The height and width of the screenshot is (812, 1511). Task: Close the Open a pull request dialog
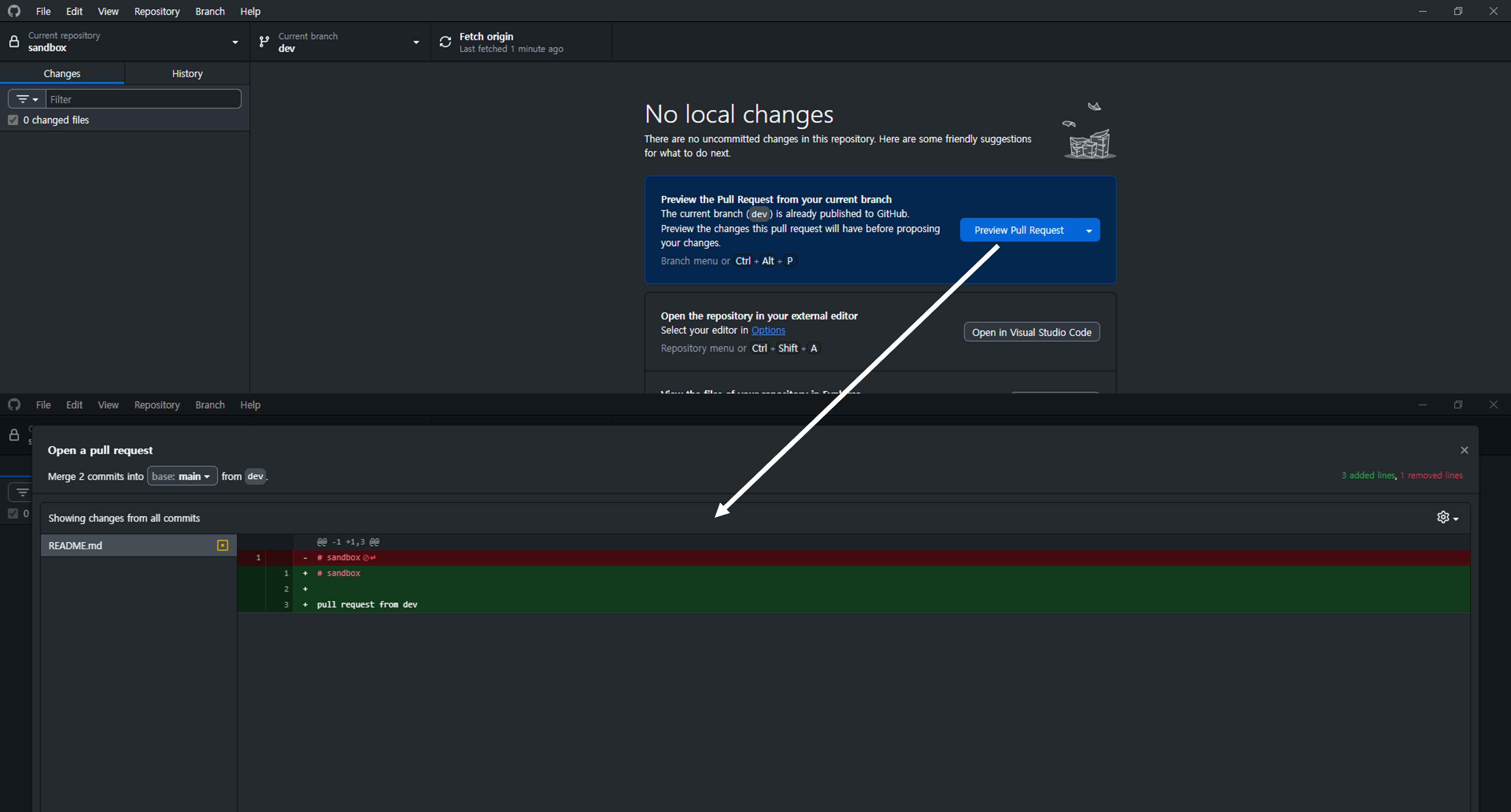pos(1464,450)
